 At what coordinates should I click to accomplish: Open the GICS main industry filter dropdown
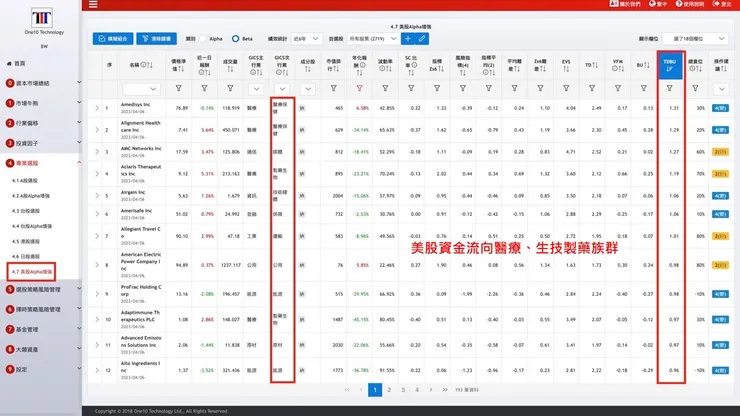(256, 89)
